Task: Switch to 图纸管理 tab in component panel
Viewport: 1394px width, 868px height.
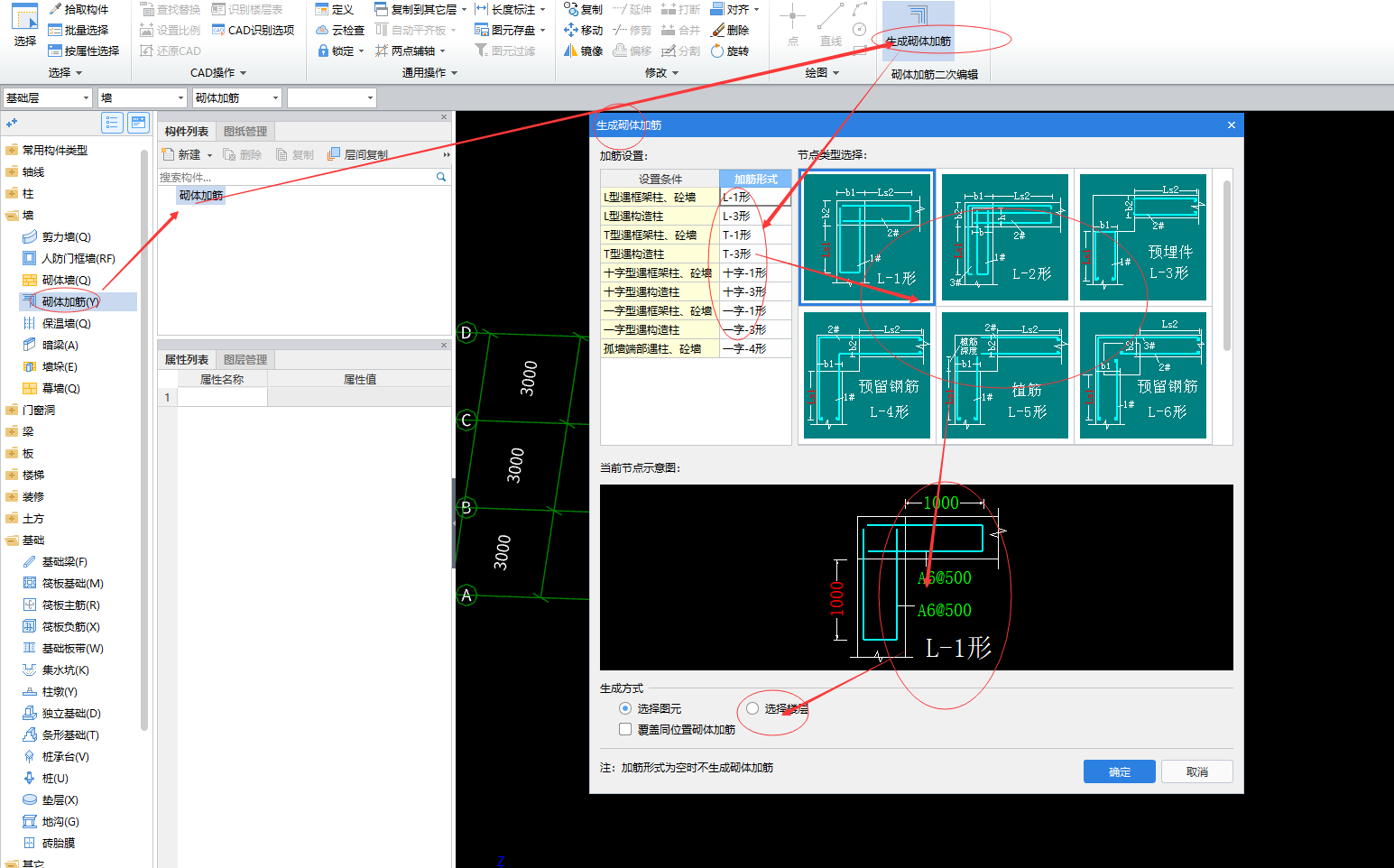Action: 245,131
